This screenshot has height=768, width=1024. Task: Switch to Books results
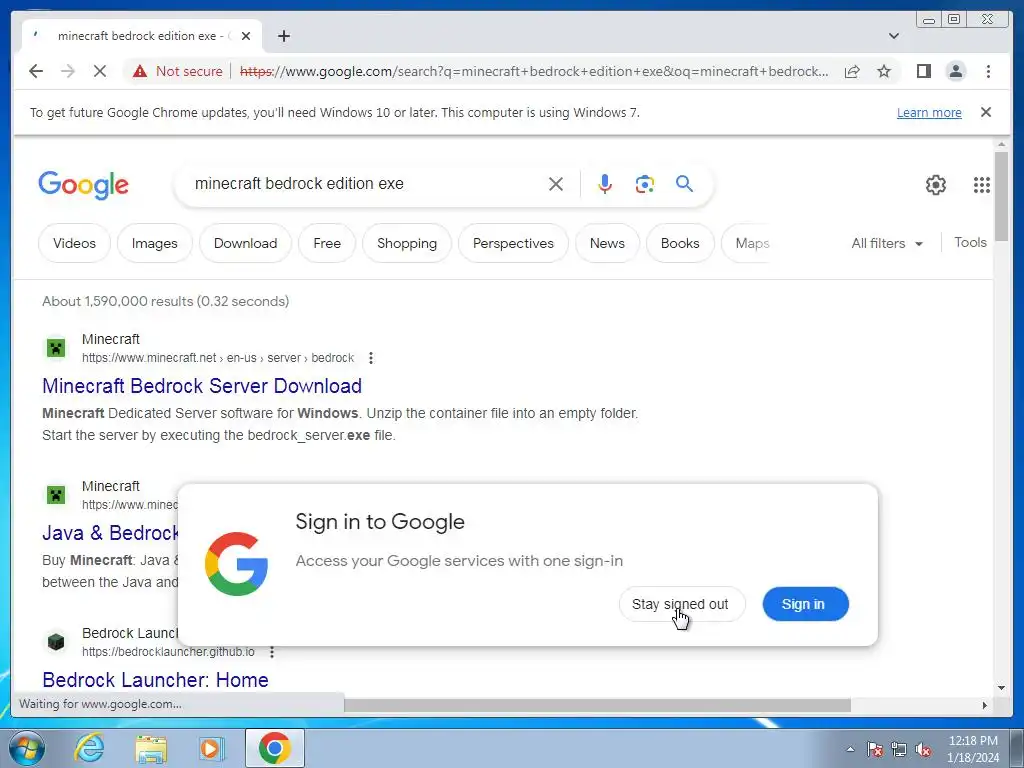click(680, 243)
